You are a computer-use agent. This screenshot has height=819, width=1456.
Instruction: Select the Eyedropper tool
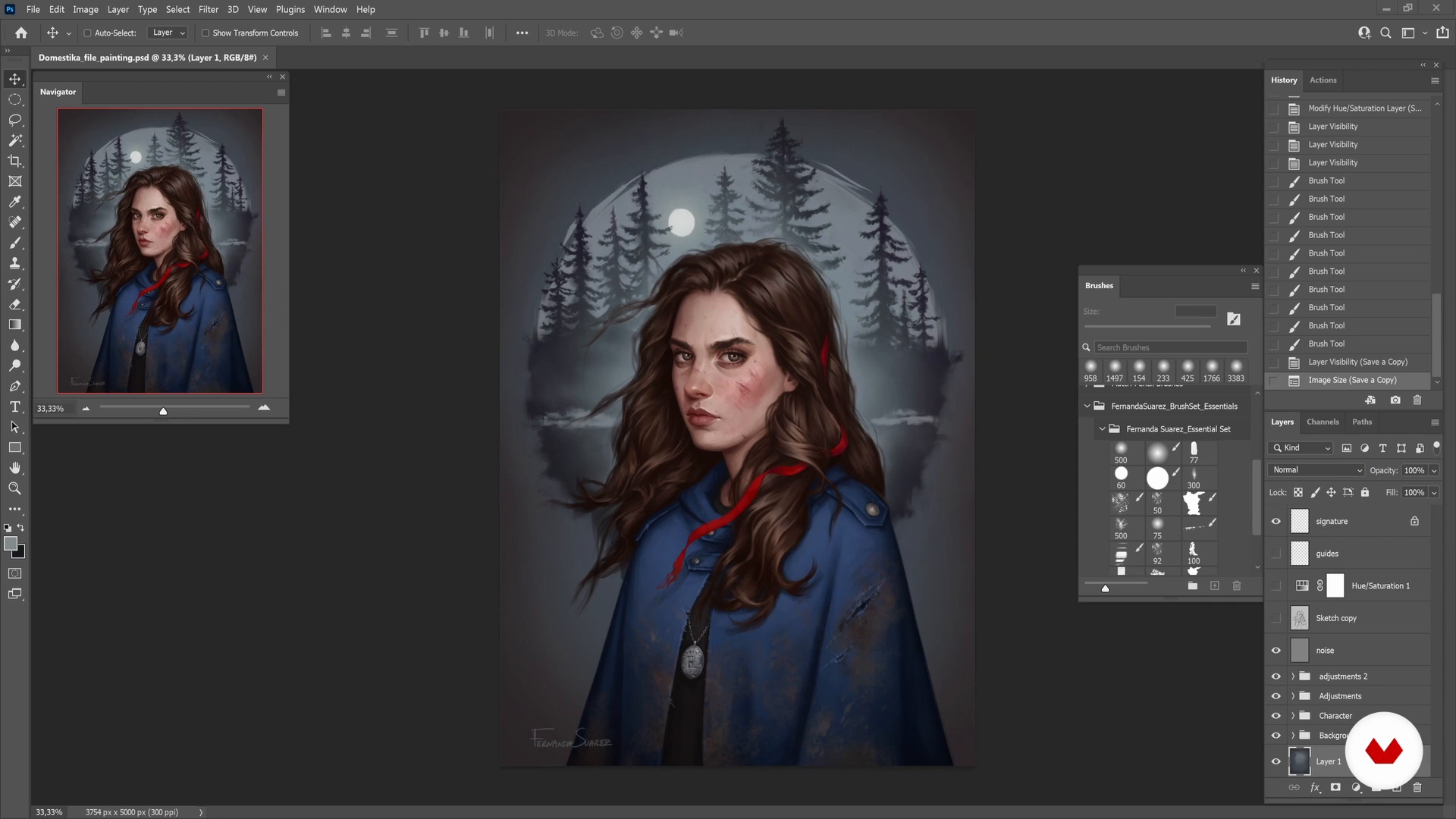point(15,202)
